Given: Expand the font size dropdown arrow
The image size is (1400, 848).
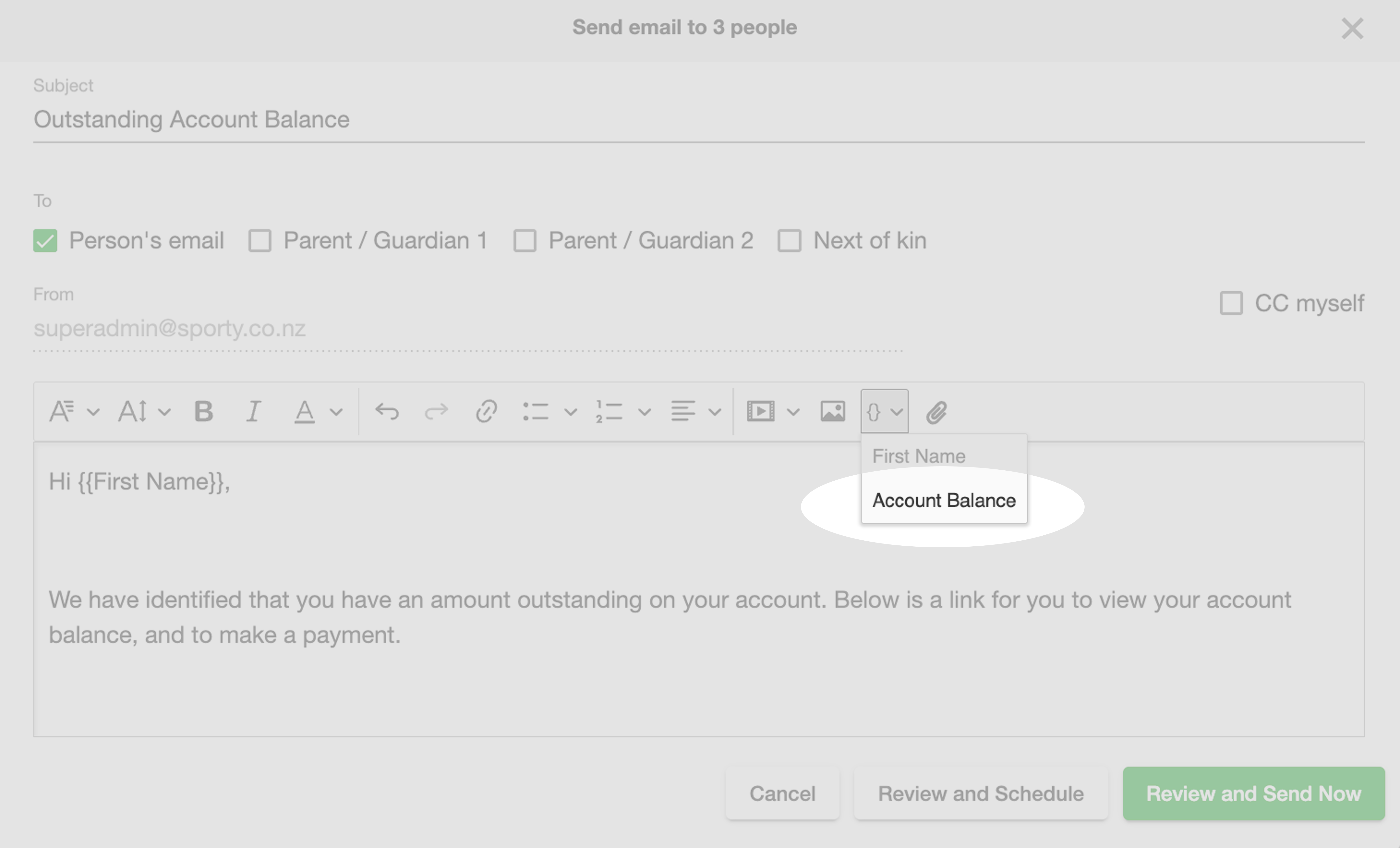Looking at the screenshot, I should click(x=164, y=412).
